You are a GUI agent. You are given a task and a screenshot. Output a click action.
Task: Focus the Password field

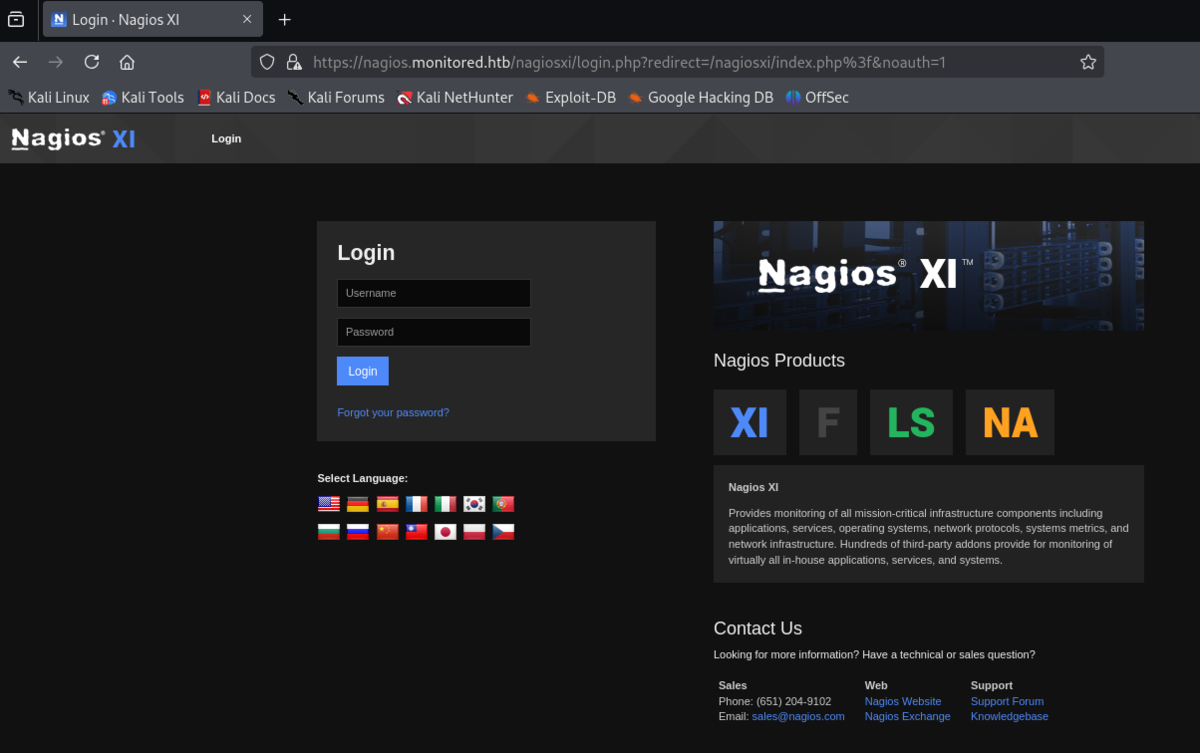pos(434,332)
